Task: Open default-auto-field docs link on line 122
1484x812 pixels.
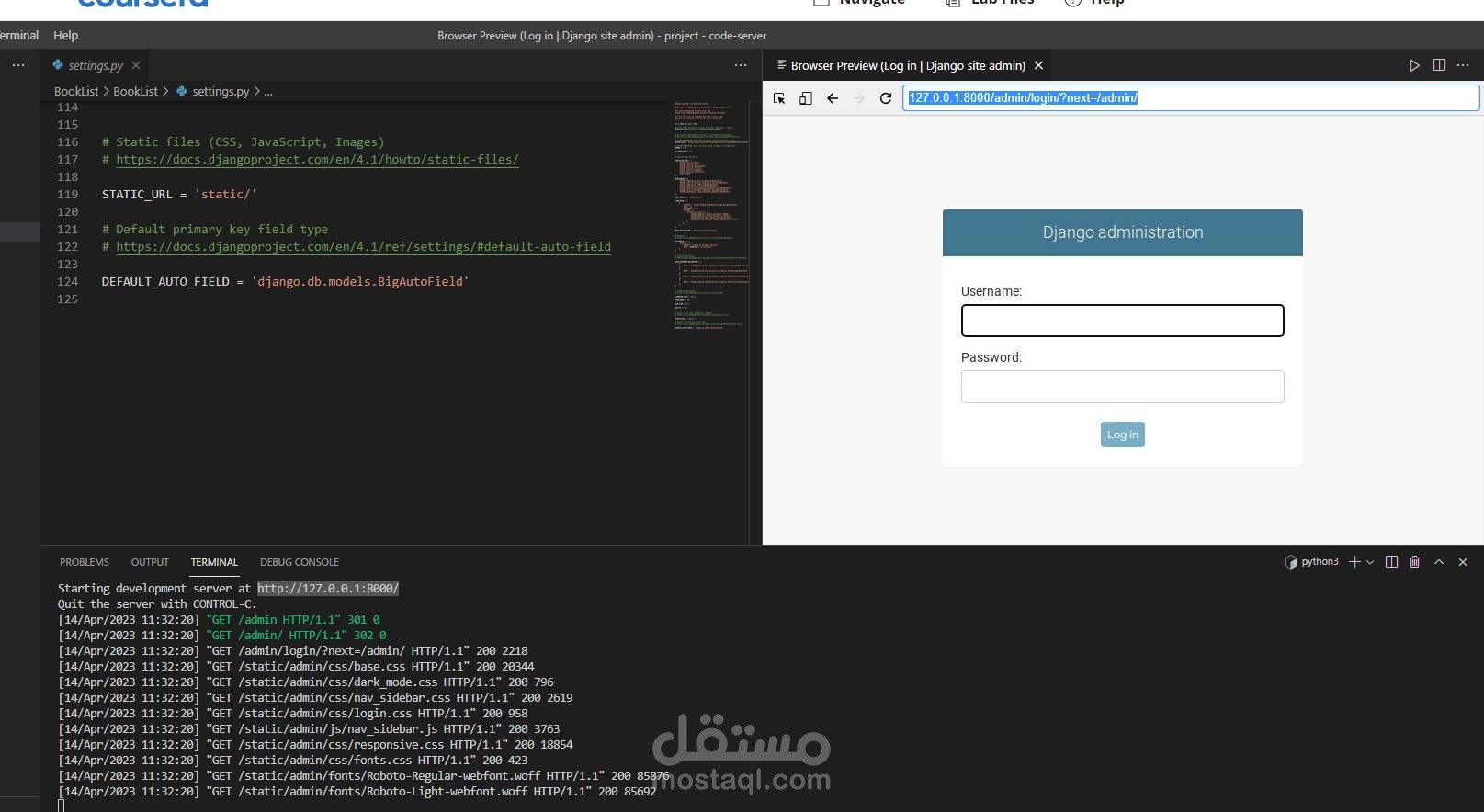Action: [363, 247]
